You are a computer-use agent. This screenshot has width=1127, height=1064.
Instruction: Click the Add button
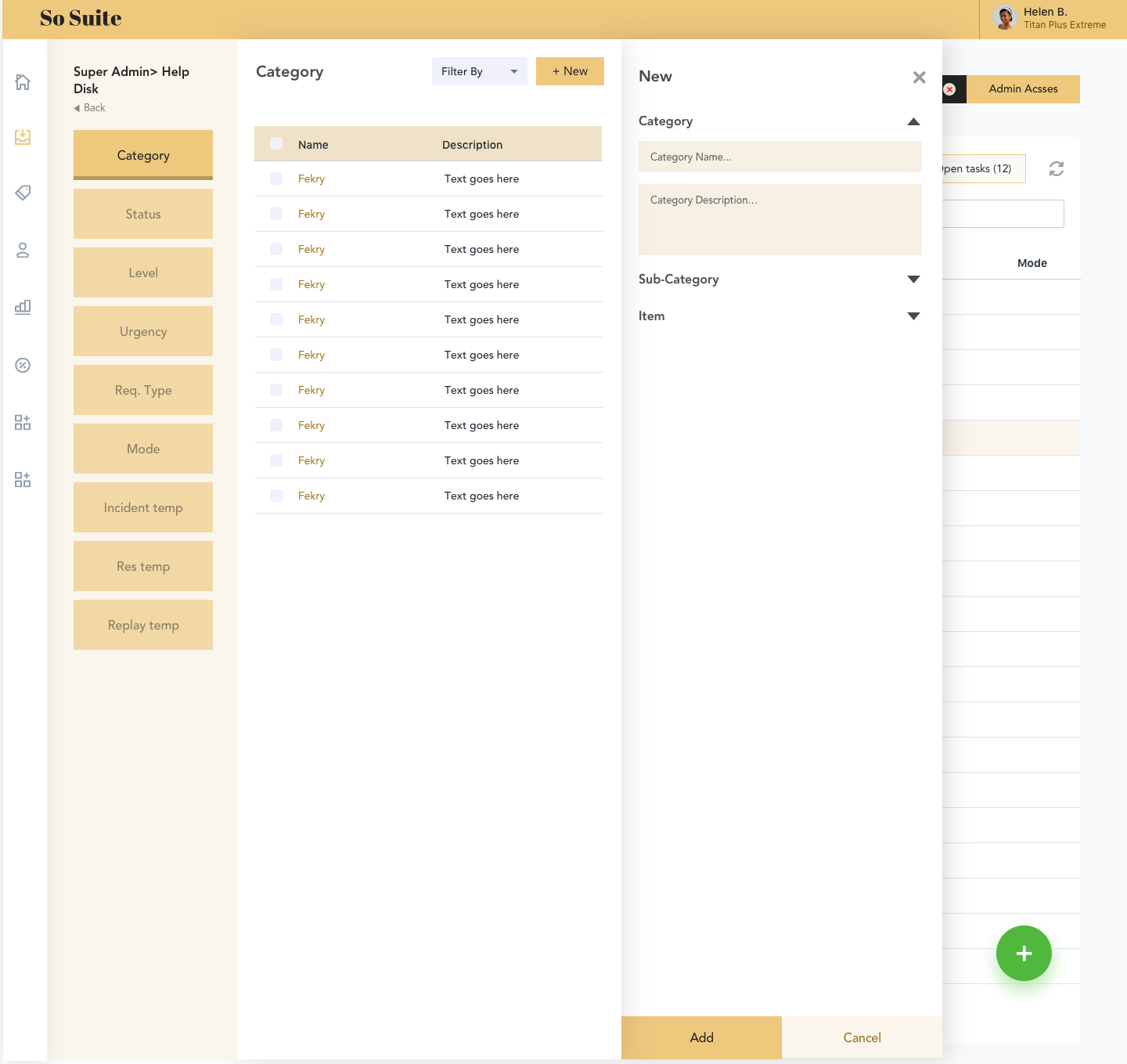701,1037
